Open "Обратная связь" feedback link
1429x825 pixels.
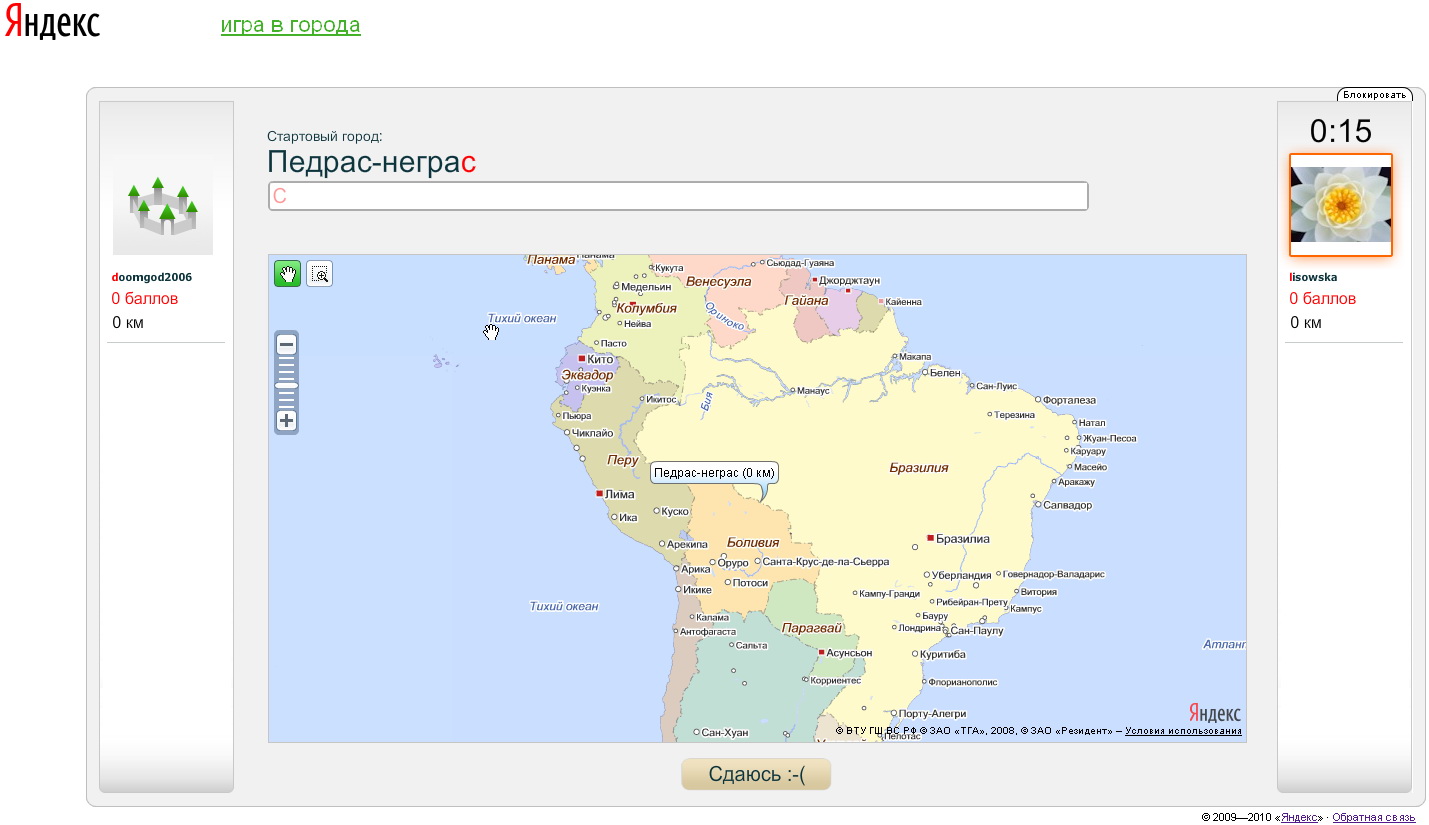(1373, 817)
